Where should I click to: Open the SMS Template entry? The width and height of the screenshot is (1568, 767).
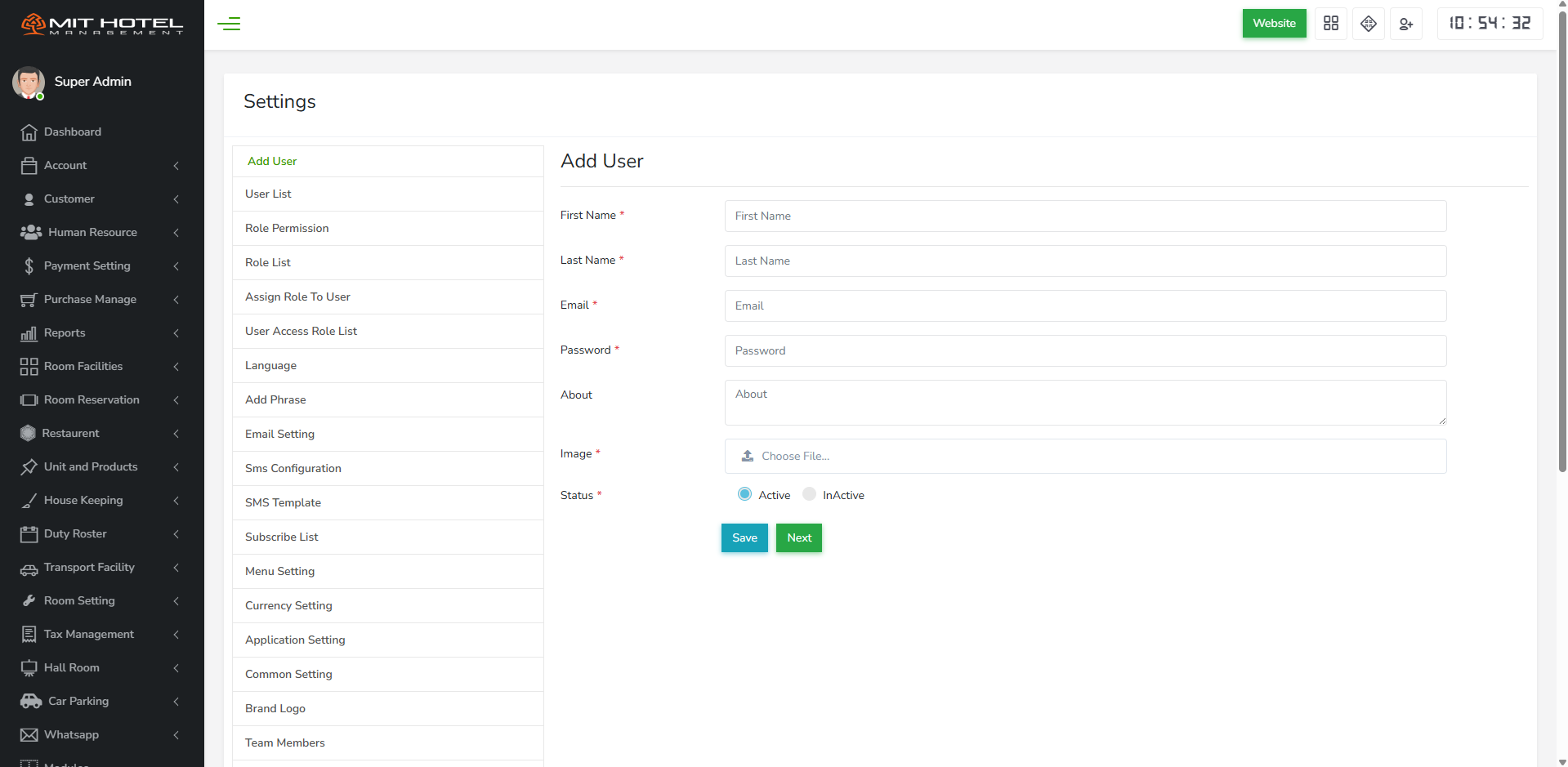pyautogui.click(x=388, y=503)
